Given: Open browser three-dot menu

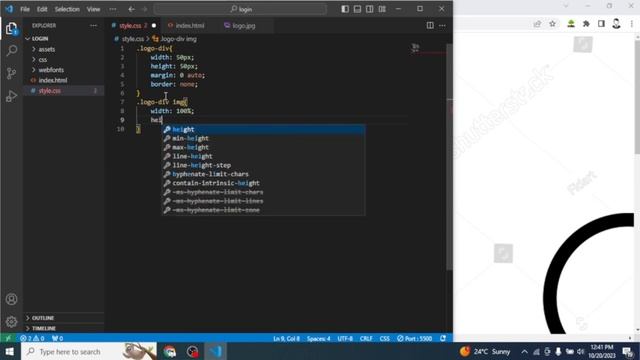Looking at the screenshot, I should [x=631, y=24].
